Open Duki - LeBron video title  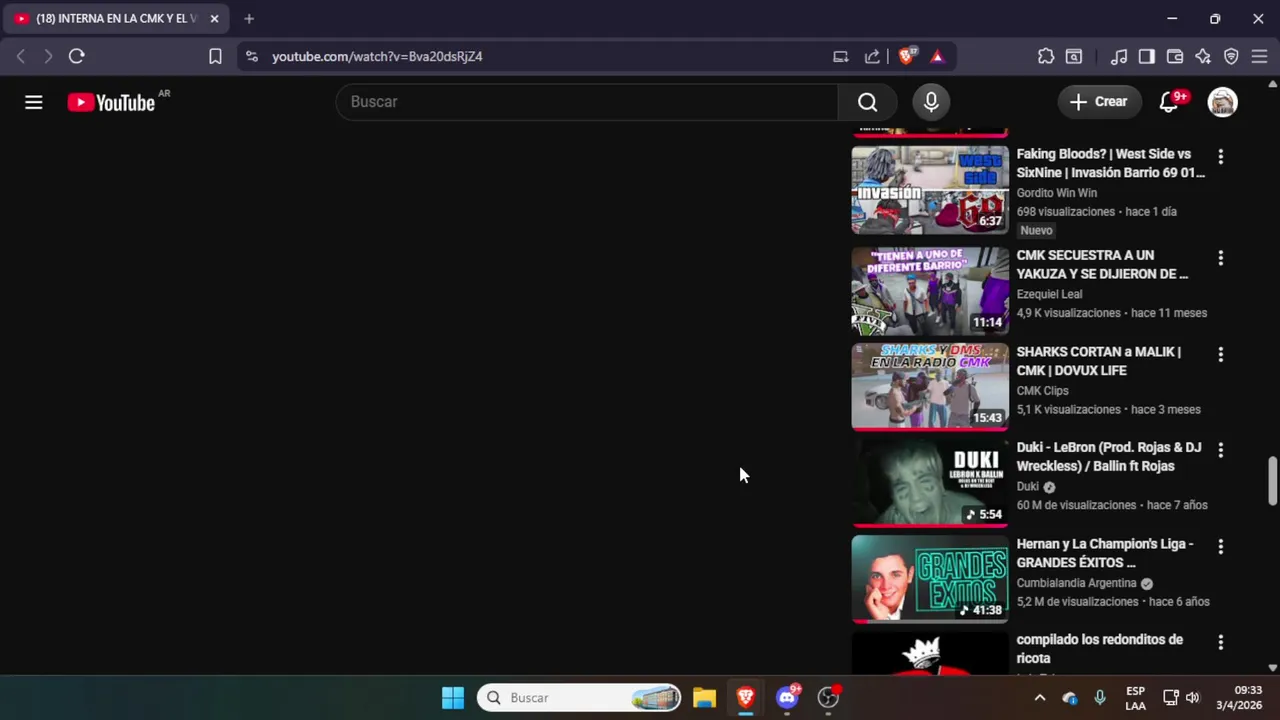[x=1109, y=456]
